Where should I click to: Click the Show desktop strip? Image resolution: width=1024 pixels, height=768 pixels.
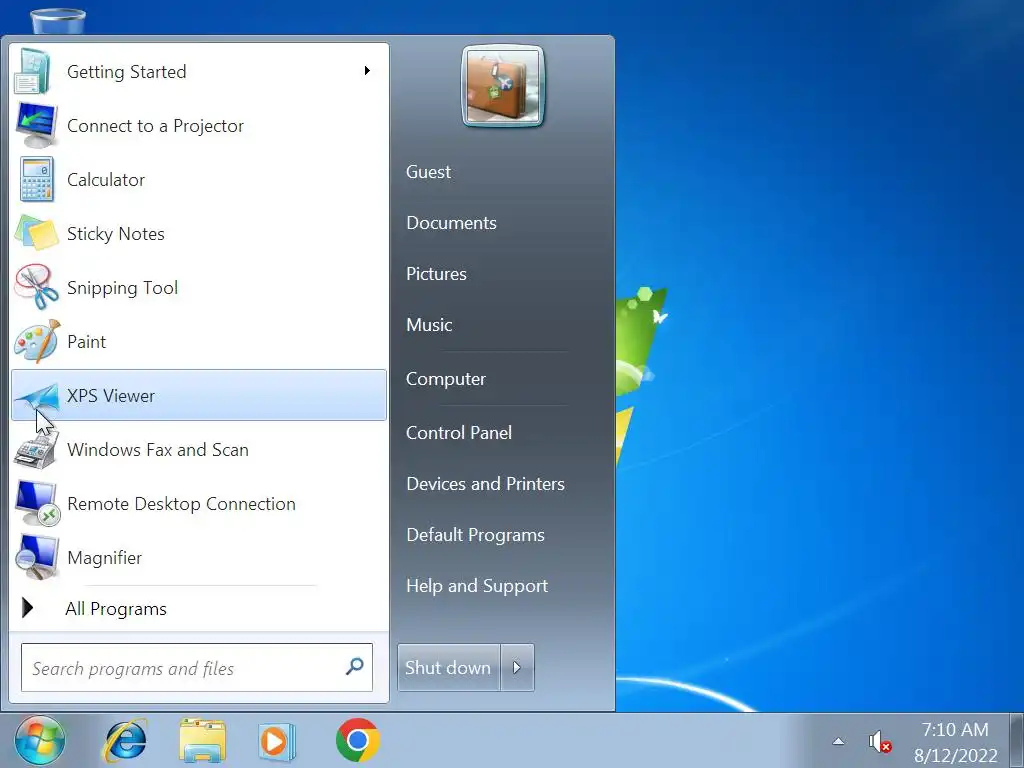[x=1016, y=741]
